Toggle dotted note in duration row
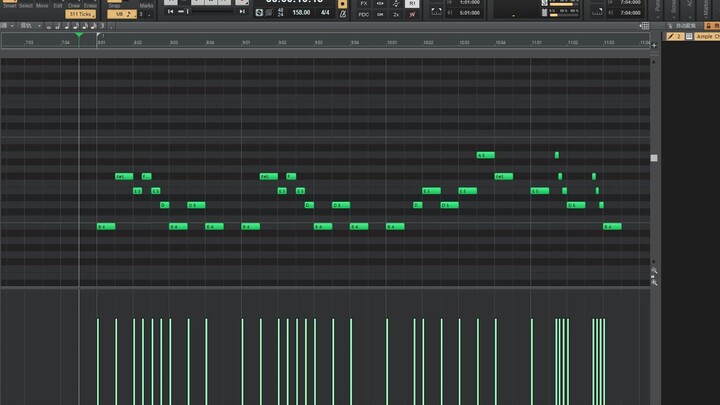The width and height of the screenshot is (720, 405). tap(111, 27)
